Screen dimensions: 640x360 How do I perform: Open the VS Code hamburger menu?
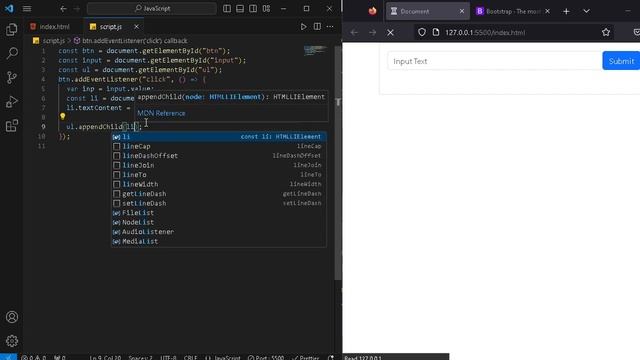[x=27, y=9]
